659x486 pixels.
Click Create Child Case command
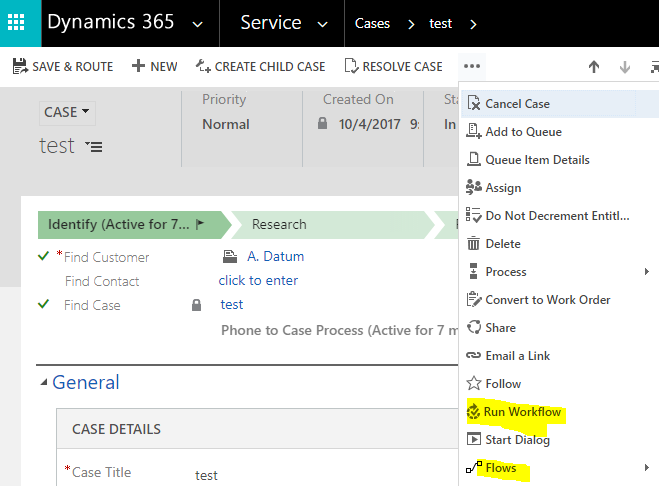[x=260, y=66]
